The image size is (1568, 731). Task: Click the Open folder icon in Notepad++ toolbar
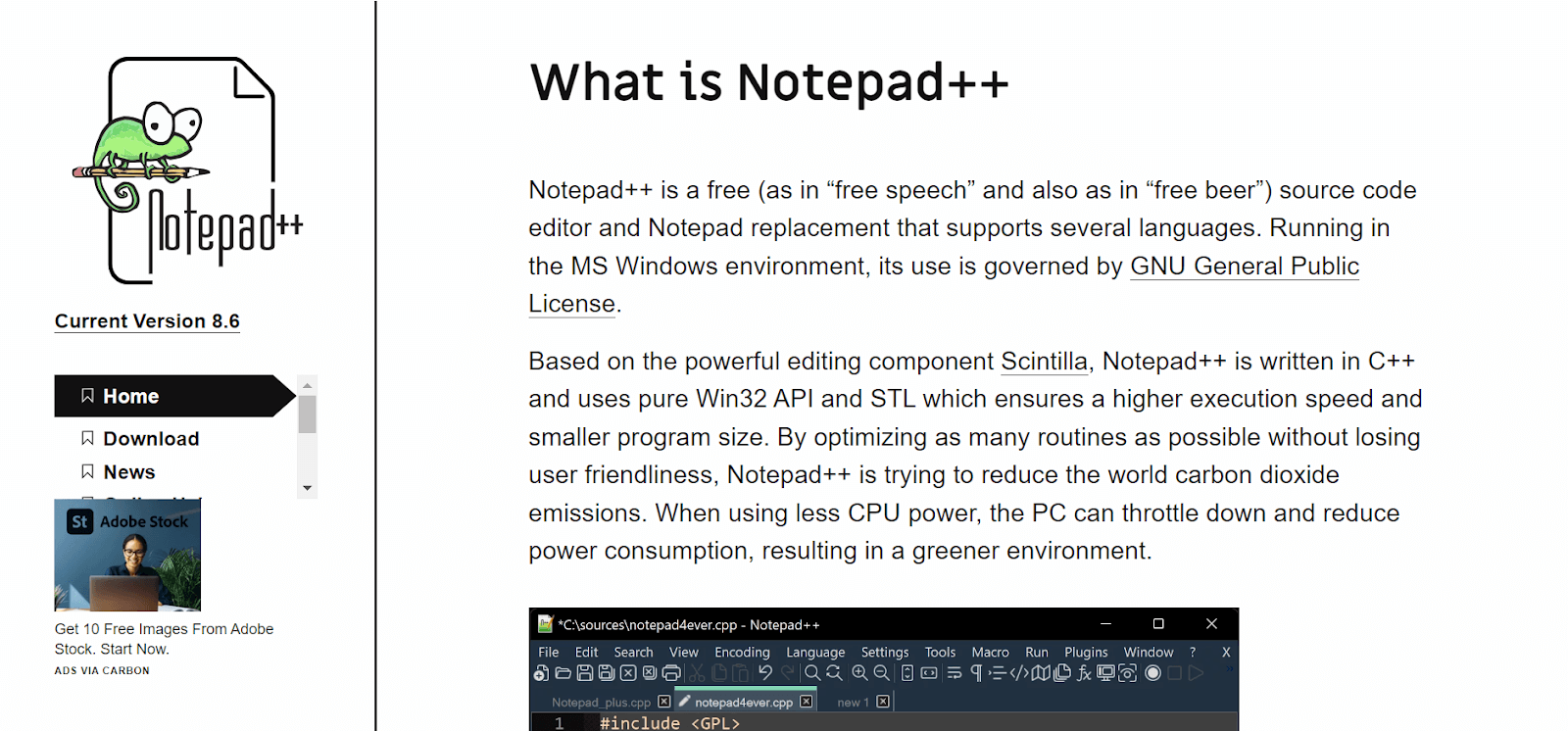(x=563, y=673)
